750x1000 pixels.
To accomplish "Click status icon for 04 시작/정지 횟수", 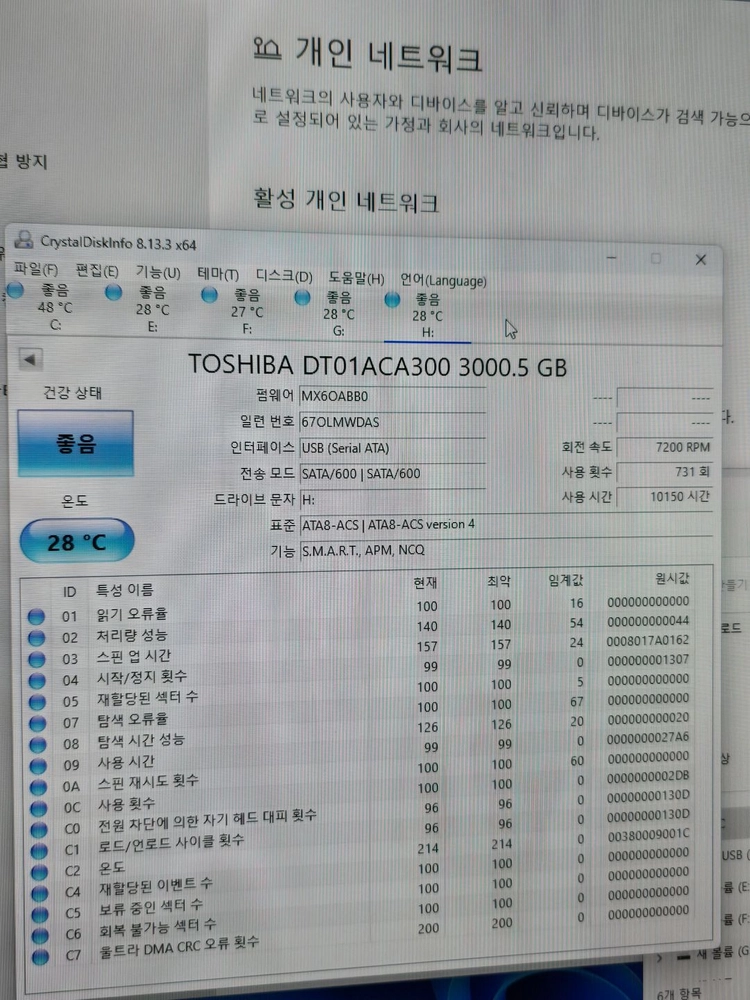I will tap(37, 680).
